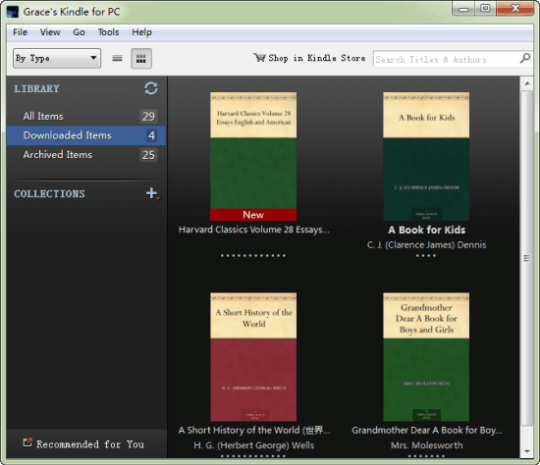Open the File menu
The width and height of the screenshot is (540, 465).
[x=20, y=32]
